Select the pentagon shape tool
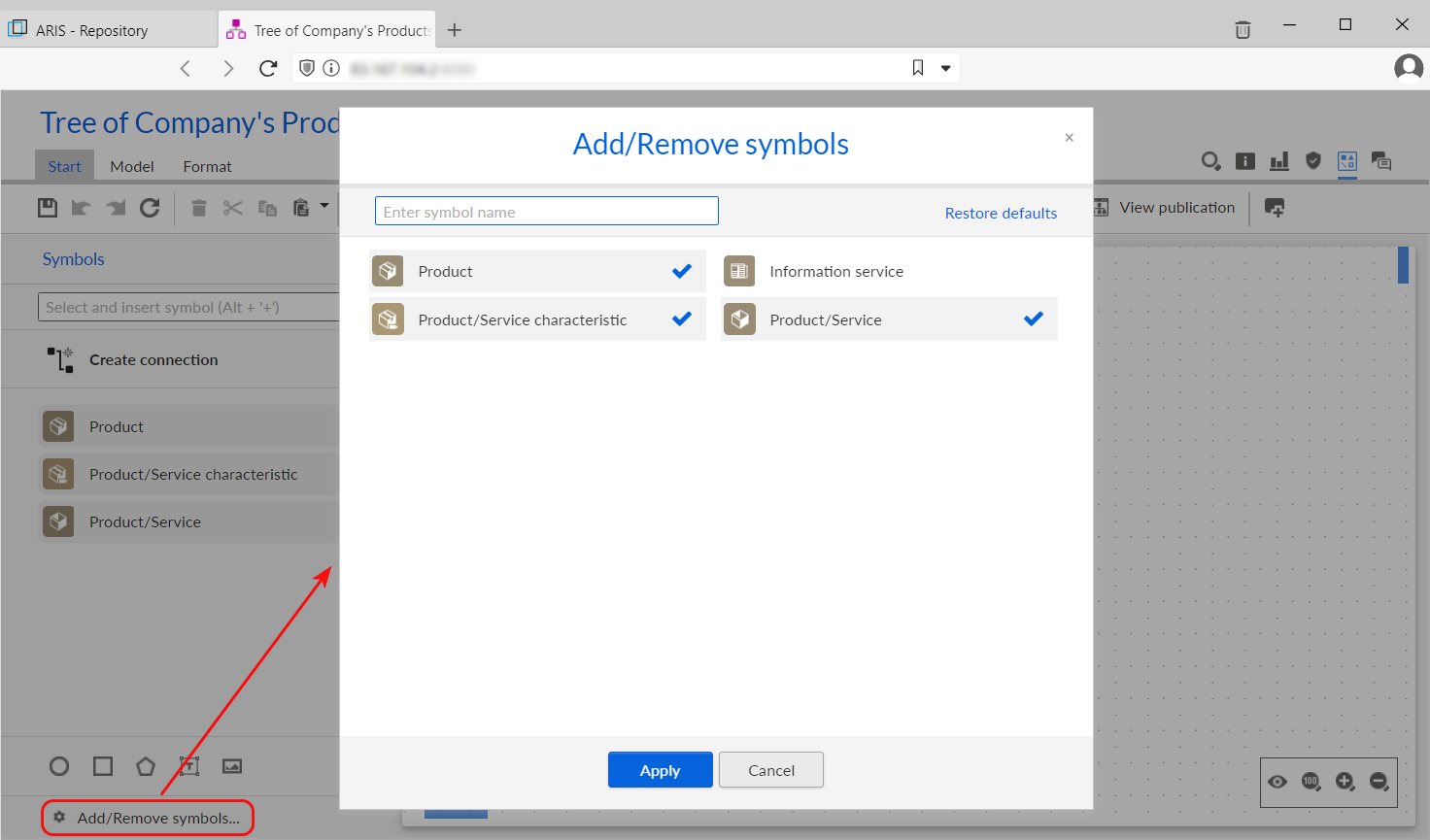Image resolution: width=1430 pixels, height=840 pixels. (146, 766)
